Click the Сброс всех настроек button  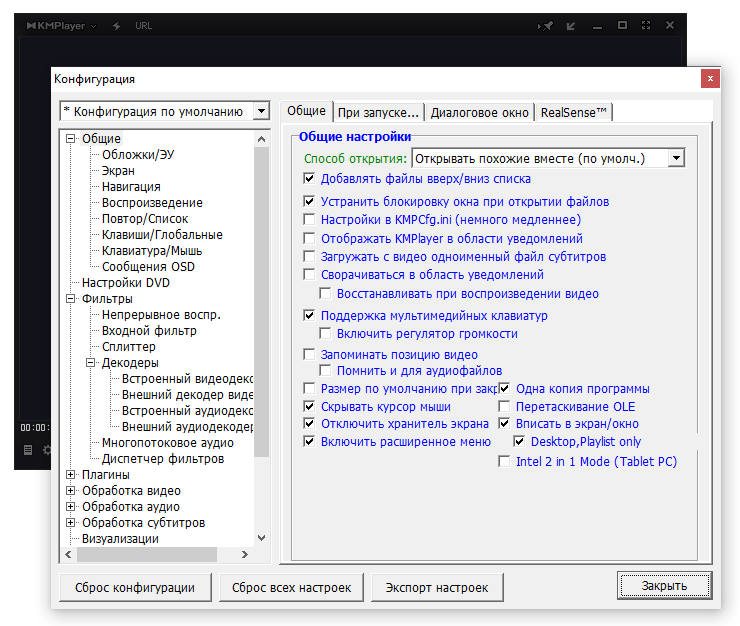(x=291, y=587)
